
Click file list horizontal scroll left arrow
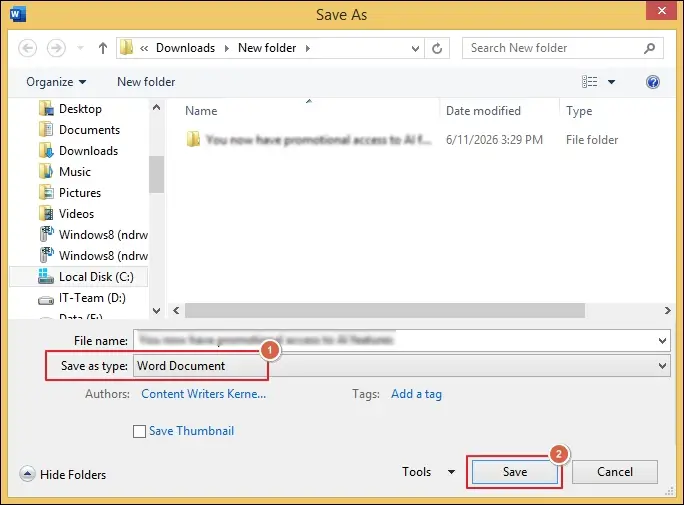coord(176,311)
